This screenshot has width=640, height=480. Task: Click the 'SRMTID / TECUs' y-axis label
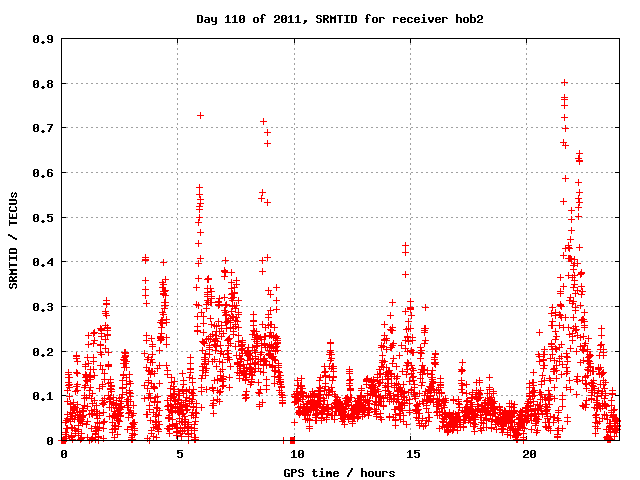[14, 240]
